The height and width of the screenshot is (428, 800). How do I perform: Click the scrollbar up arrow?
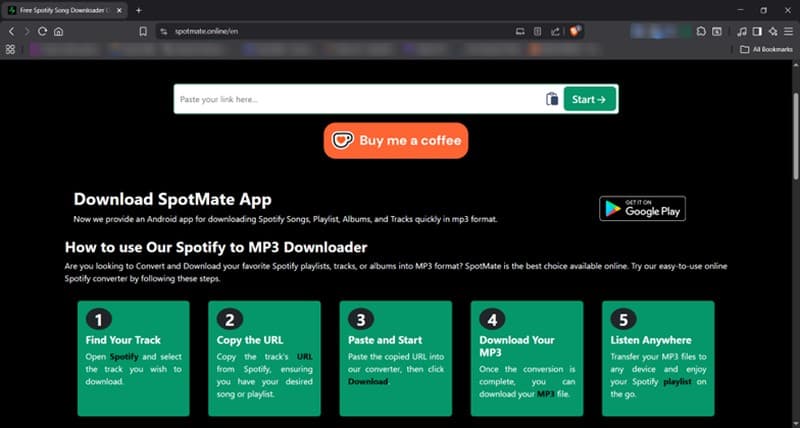[795, 65]
